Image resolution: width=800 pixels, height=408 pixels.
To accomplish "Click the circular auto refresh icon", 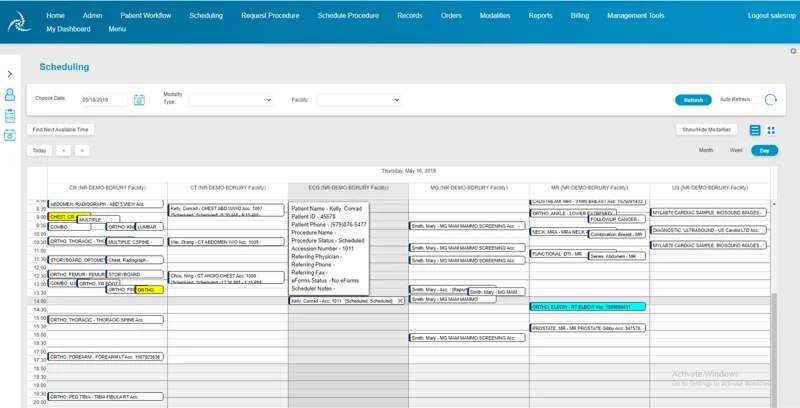I will pyautogui.click(x=771, y=100).
